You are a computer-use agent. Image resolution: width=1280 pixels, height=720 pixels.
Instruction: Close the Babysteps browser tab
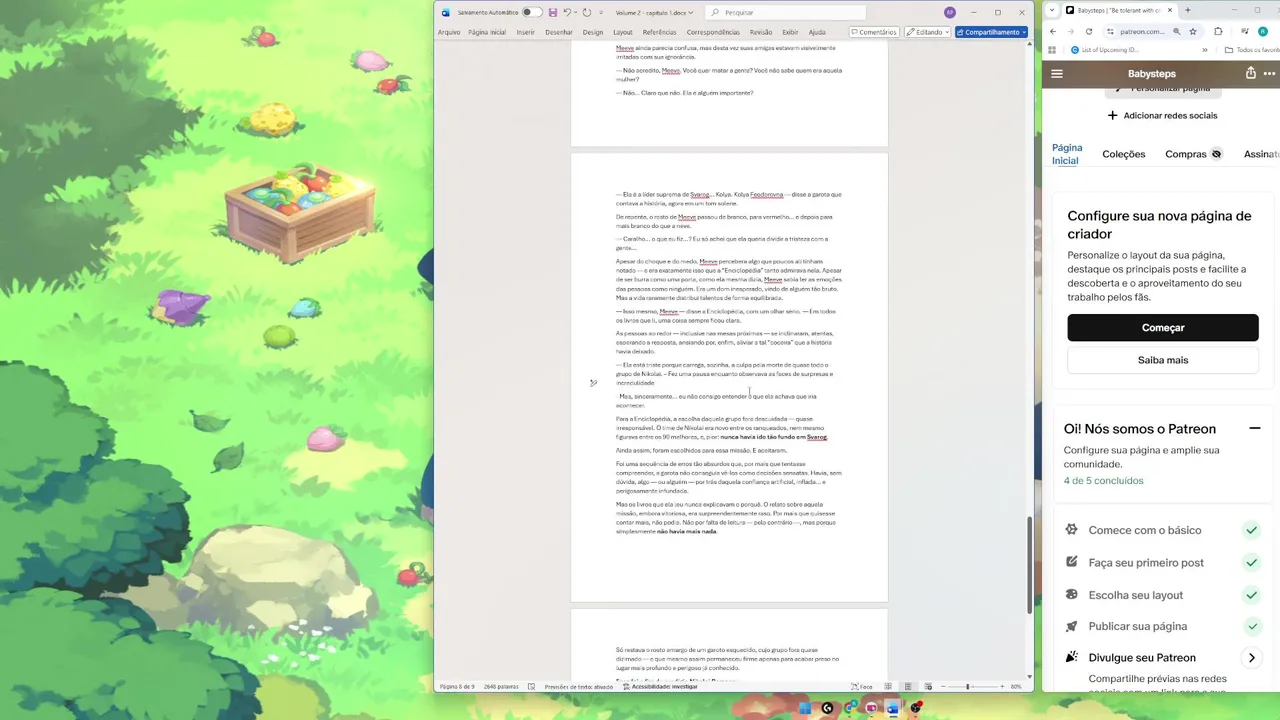pos(1171,10)
